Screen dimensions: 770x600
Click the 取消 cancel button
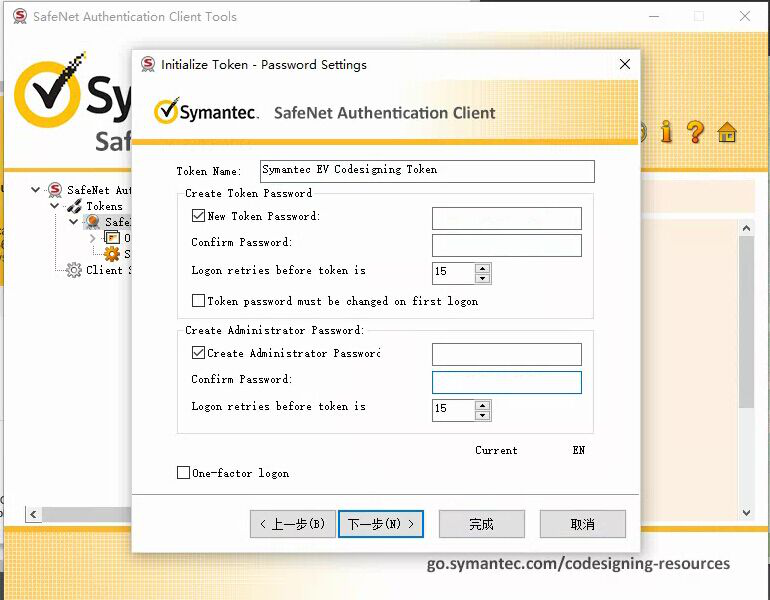583,524
